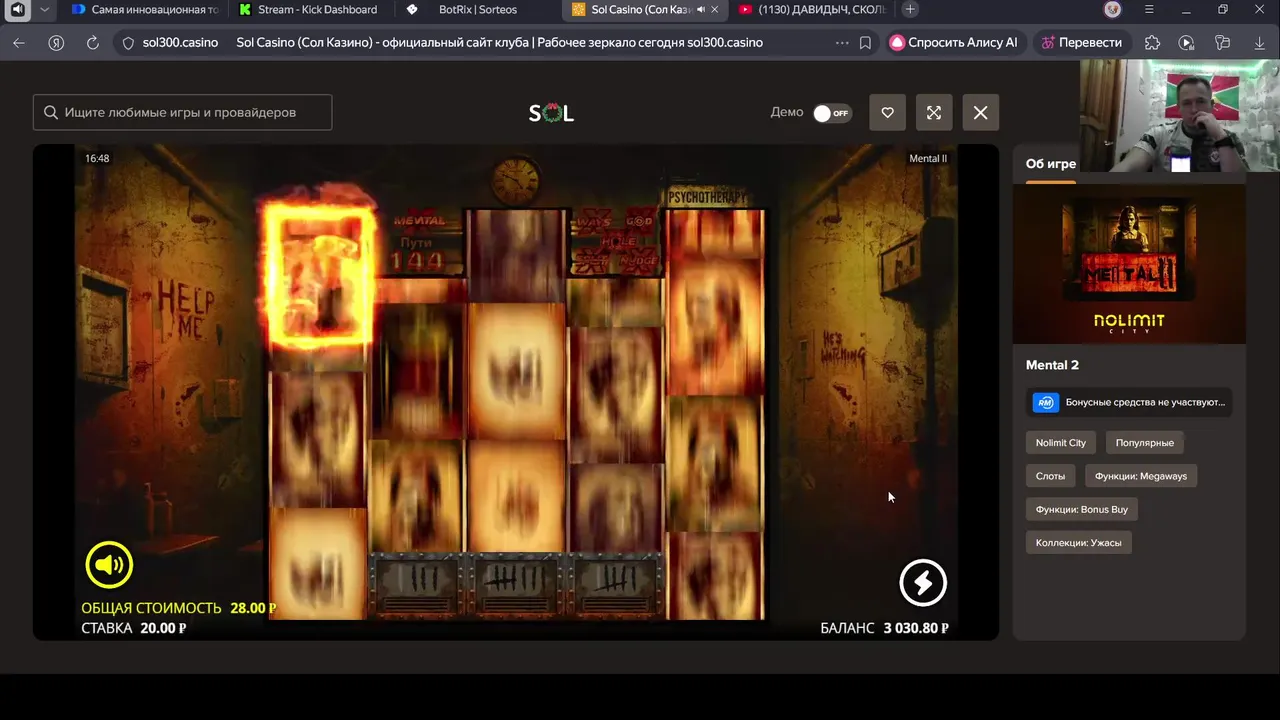1280x720 pixels.
Task: Select the Функции: Megaways tag
Action: [1141, 476]
